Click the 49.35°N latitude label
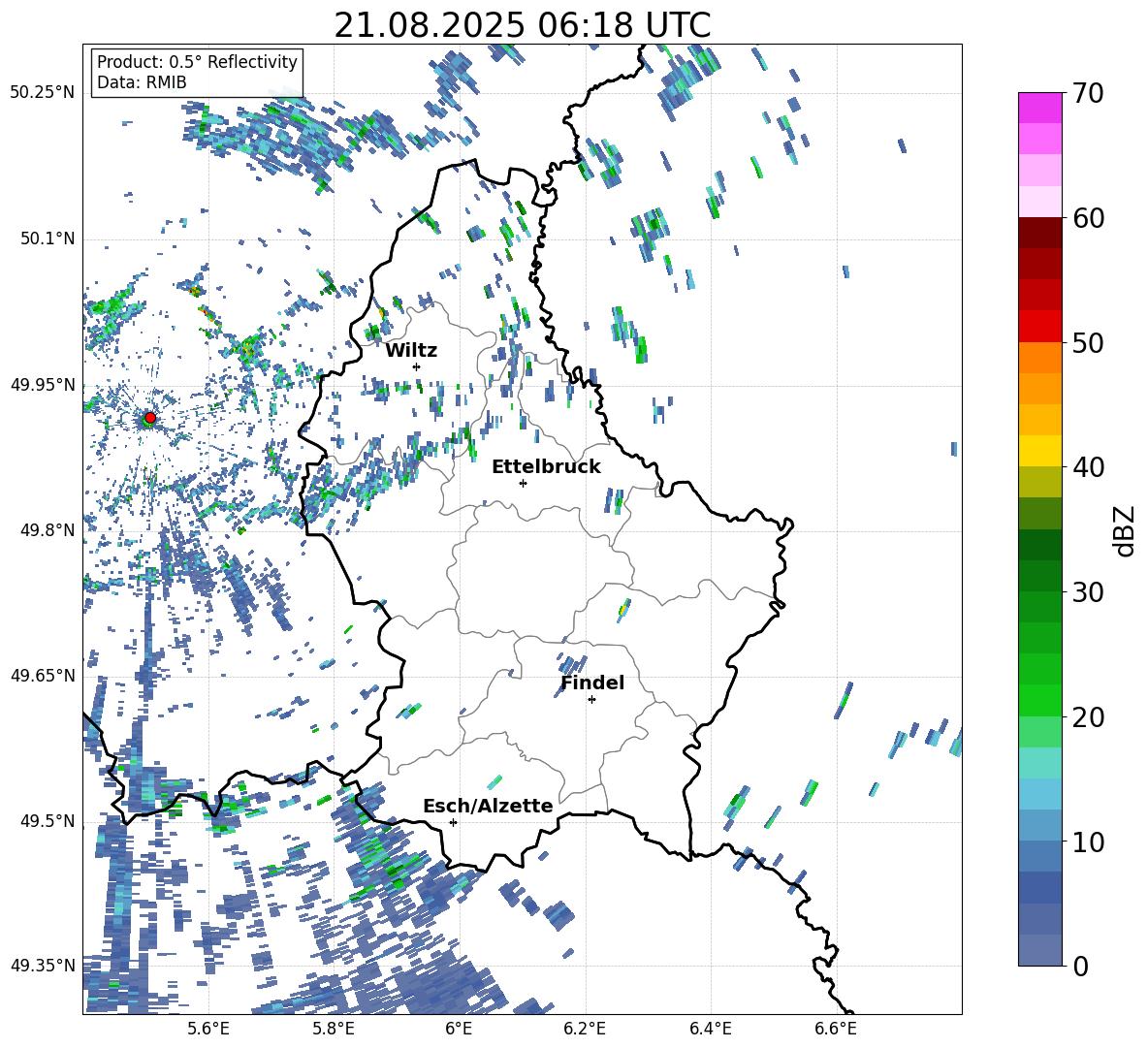The image size is (1148, 1048). tap(43, 966)
